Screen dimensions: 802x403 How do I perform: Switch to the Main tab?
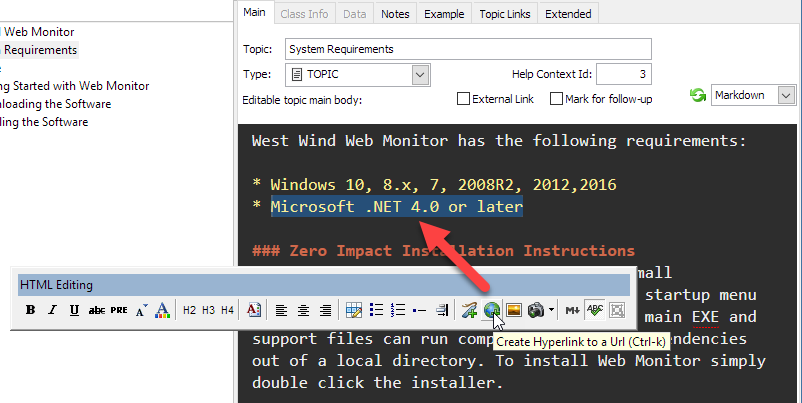pos(254,12)
